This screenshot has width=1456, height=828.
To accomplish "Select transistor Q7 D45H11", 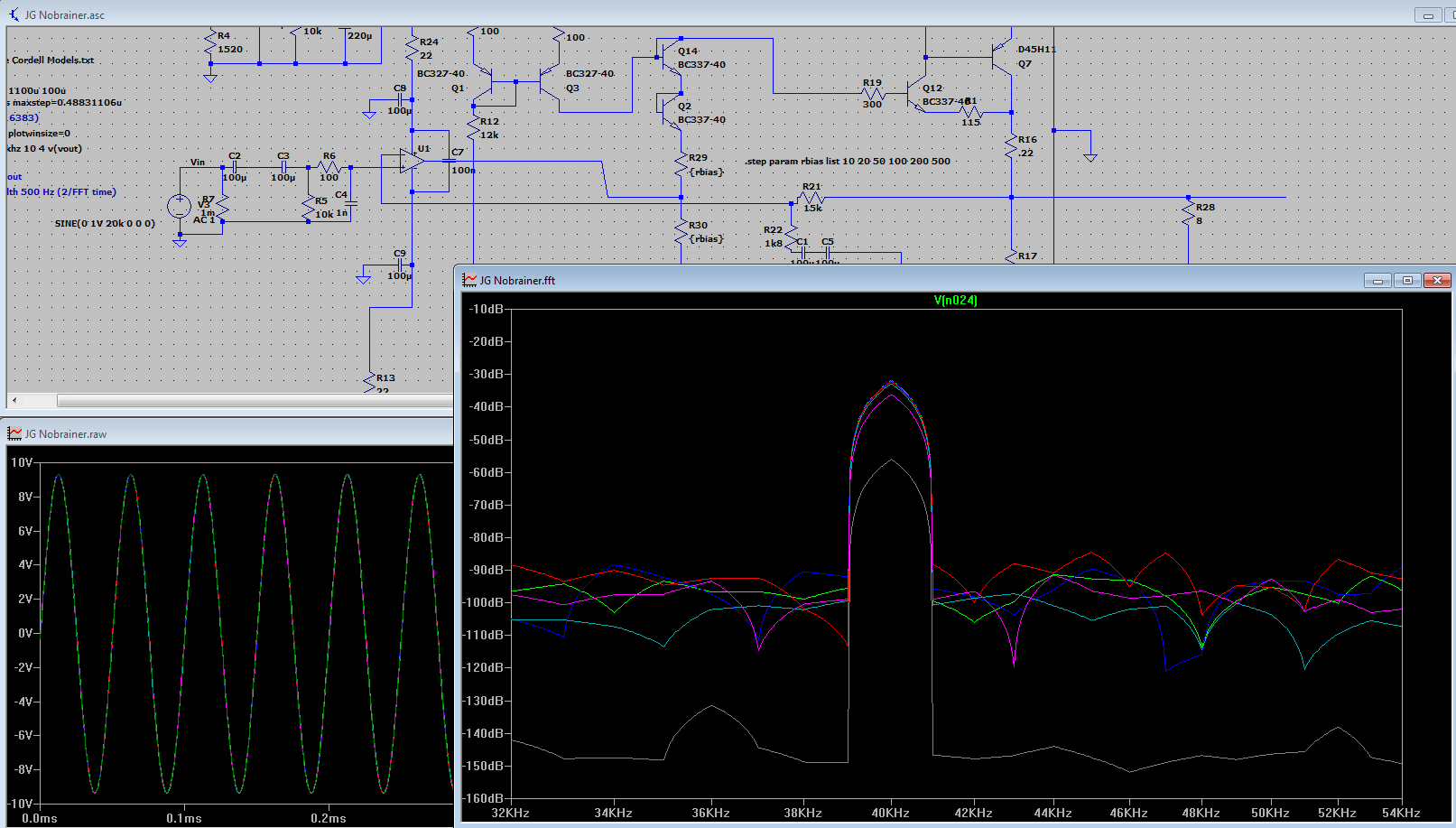I will [x=1003, y=57].
